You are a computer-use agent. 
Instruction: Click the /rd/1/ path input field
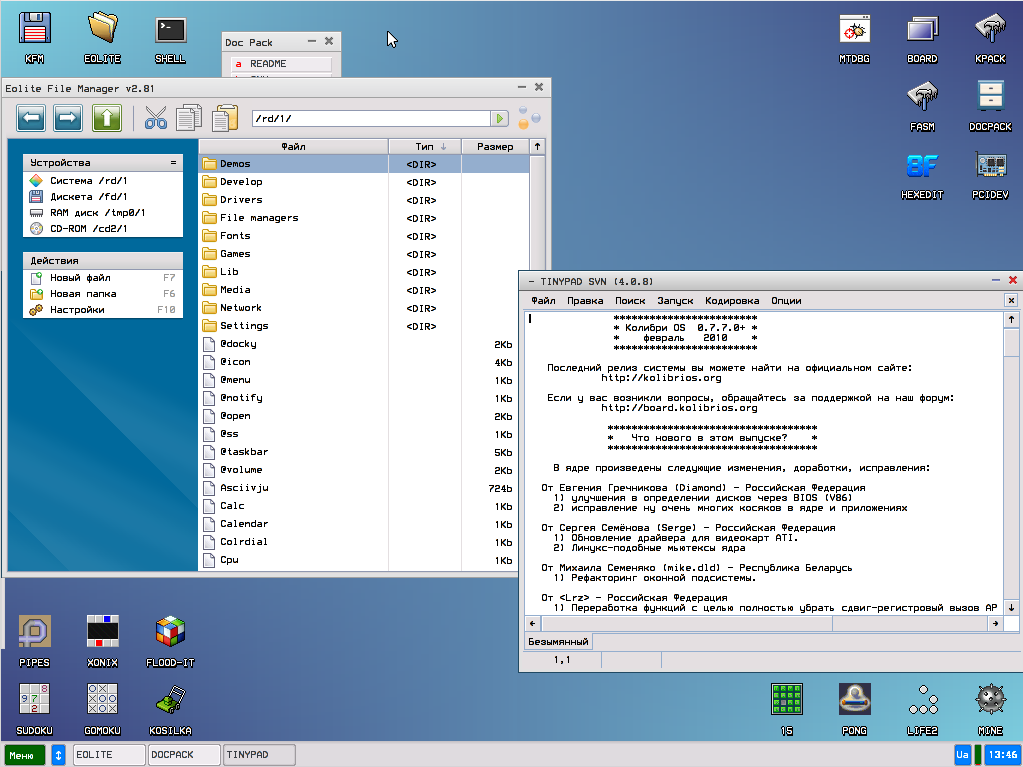click(370, 119)
